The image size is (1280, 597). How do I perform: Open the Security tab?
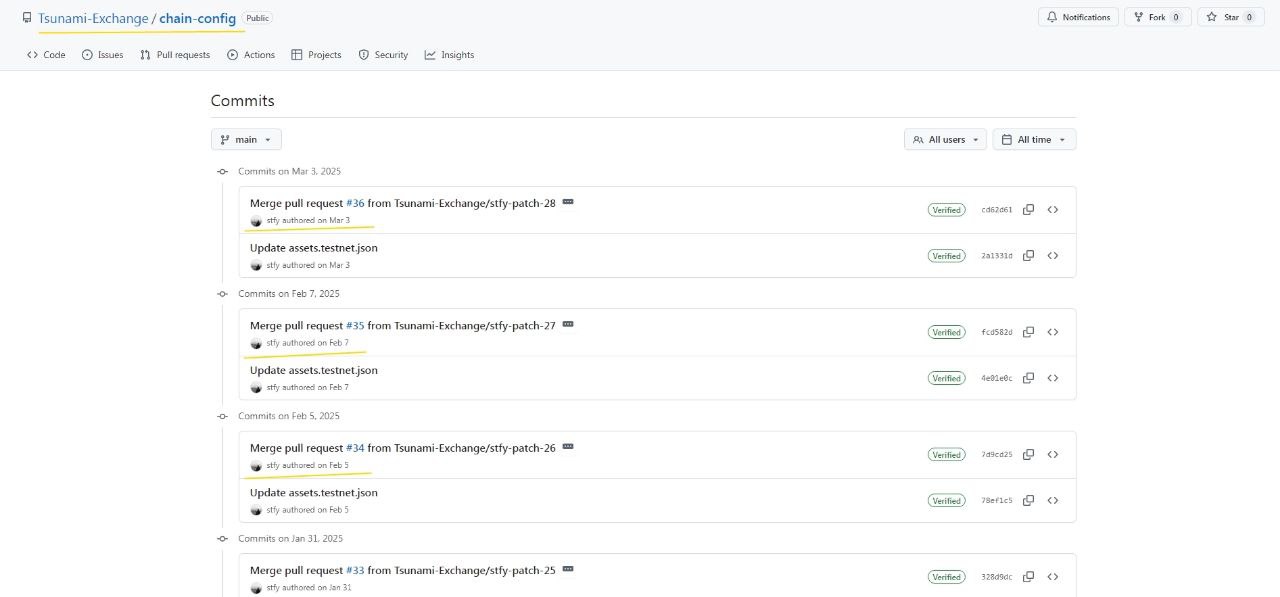[x=383, y=55]
